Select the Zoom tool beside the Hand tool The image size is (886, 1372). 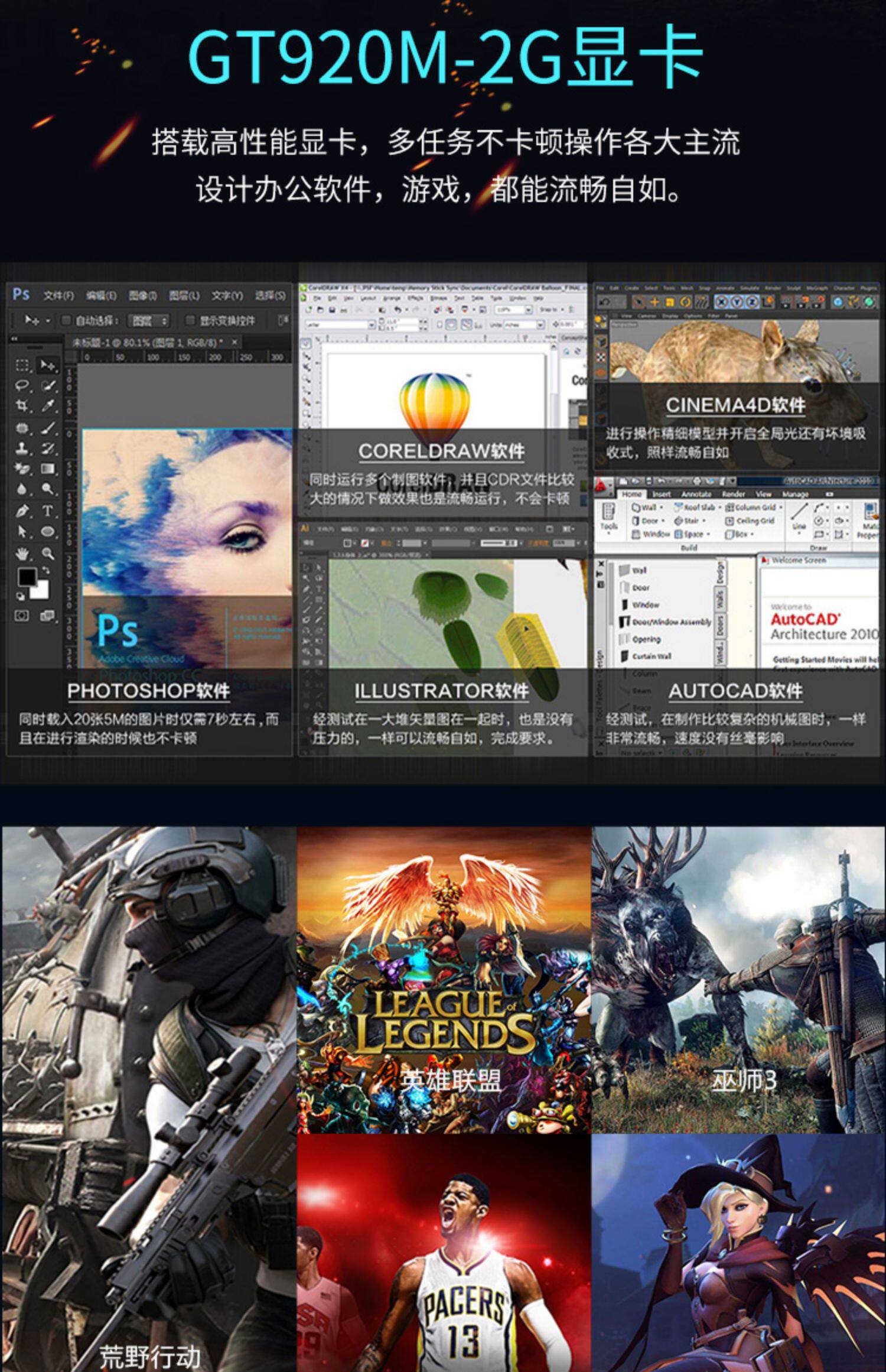tap(48, 554)
